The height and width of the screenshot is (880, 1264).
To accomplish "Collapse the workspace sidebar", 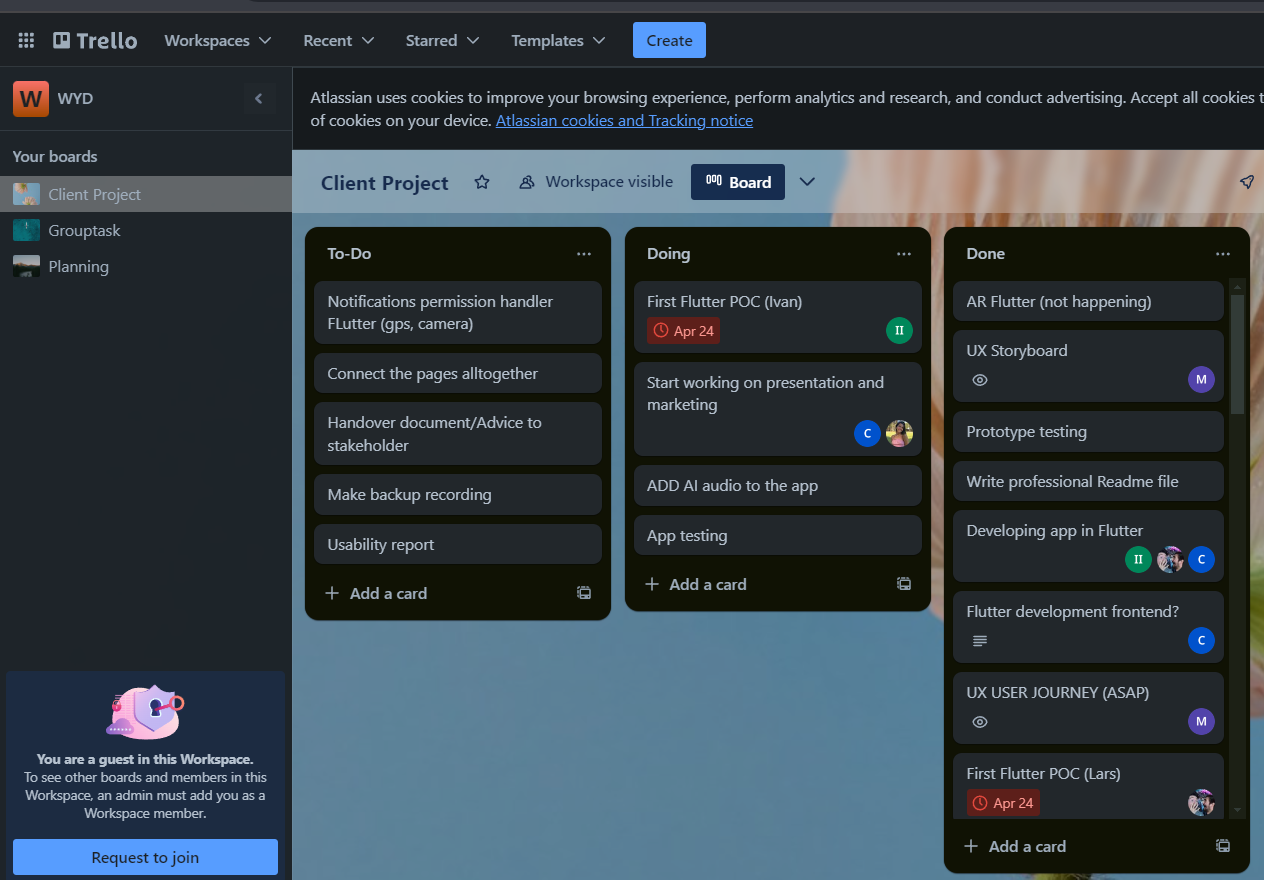I will (259, 99).
